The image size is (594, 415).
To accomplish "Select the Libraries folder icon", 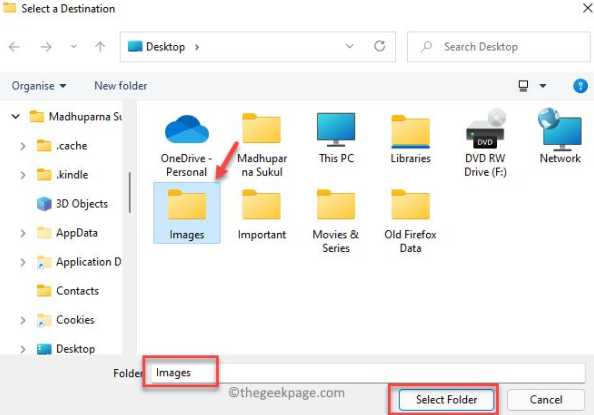I will pos(411,131).
